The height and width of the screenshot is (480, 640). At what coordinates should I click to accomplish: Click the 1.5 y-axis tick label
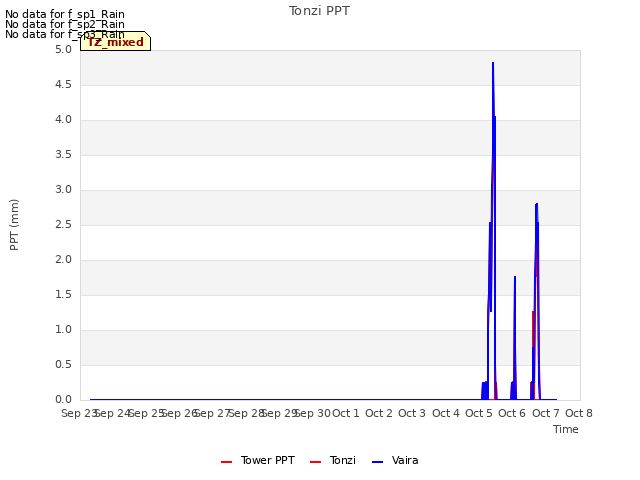(x=63, y=295)
